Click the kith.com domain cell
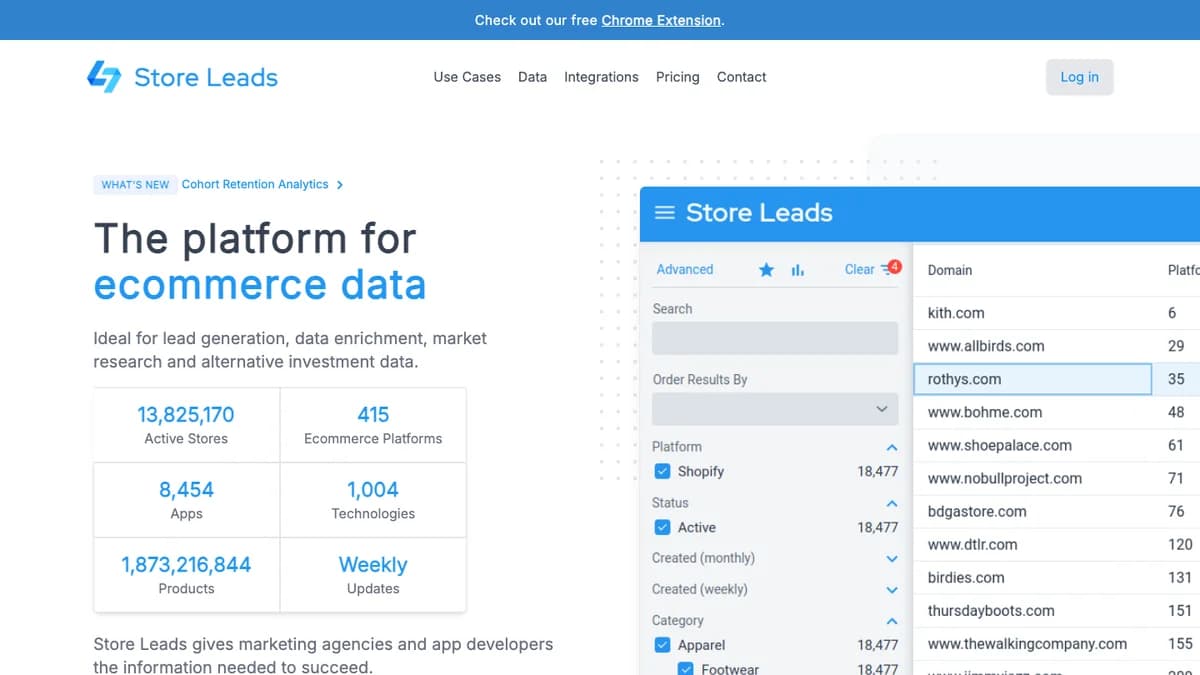 956,313
